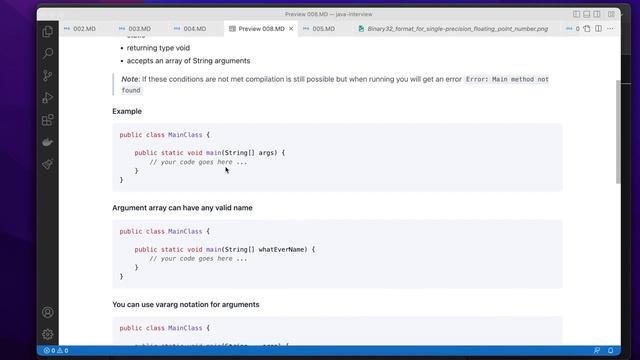The image size is (640, 360).
Task: Open notifications bell in status bar
Action: (x=610, y=351)
